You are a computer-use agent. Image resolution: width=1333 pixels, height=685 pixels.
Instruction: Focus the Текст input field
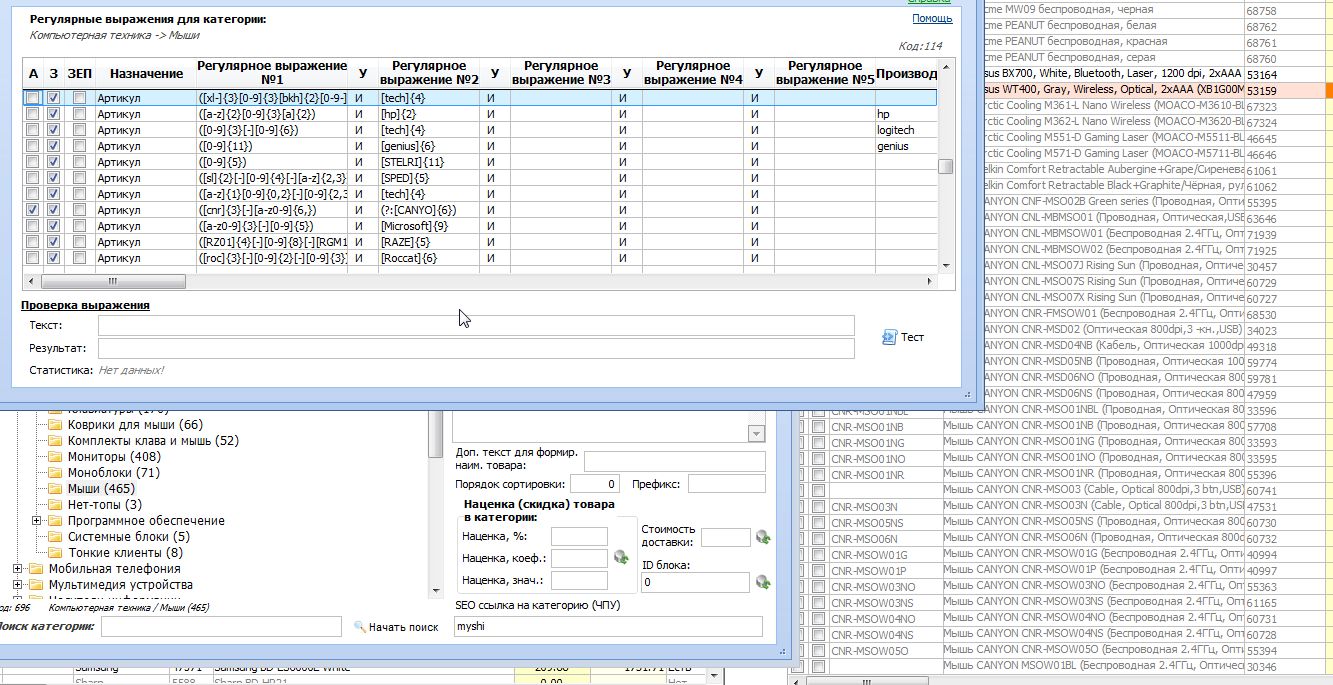pos(476,325)
